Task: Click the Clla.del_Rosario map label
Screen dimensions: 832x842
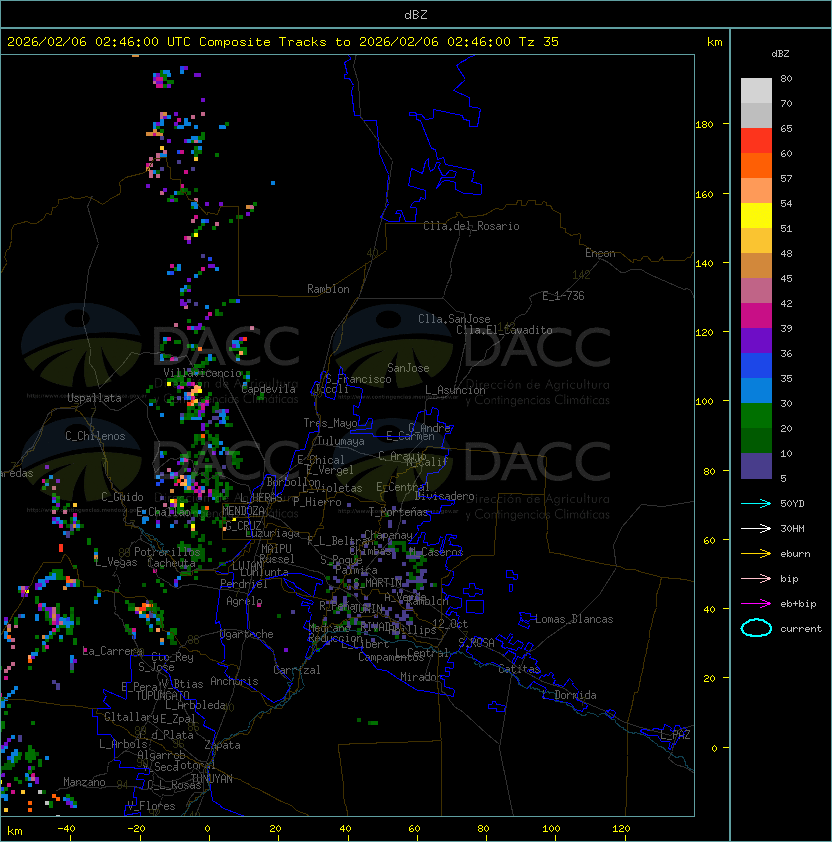Action: point(471,226)
